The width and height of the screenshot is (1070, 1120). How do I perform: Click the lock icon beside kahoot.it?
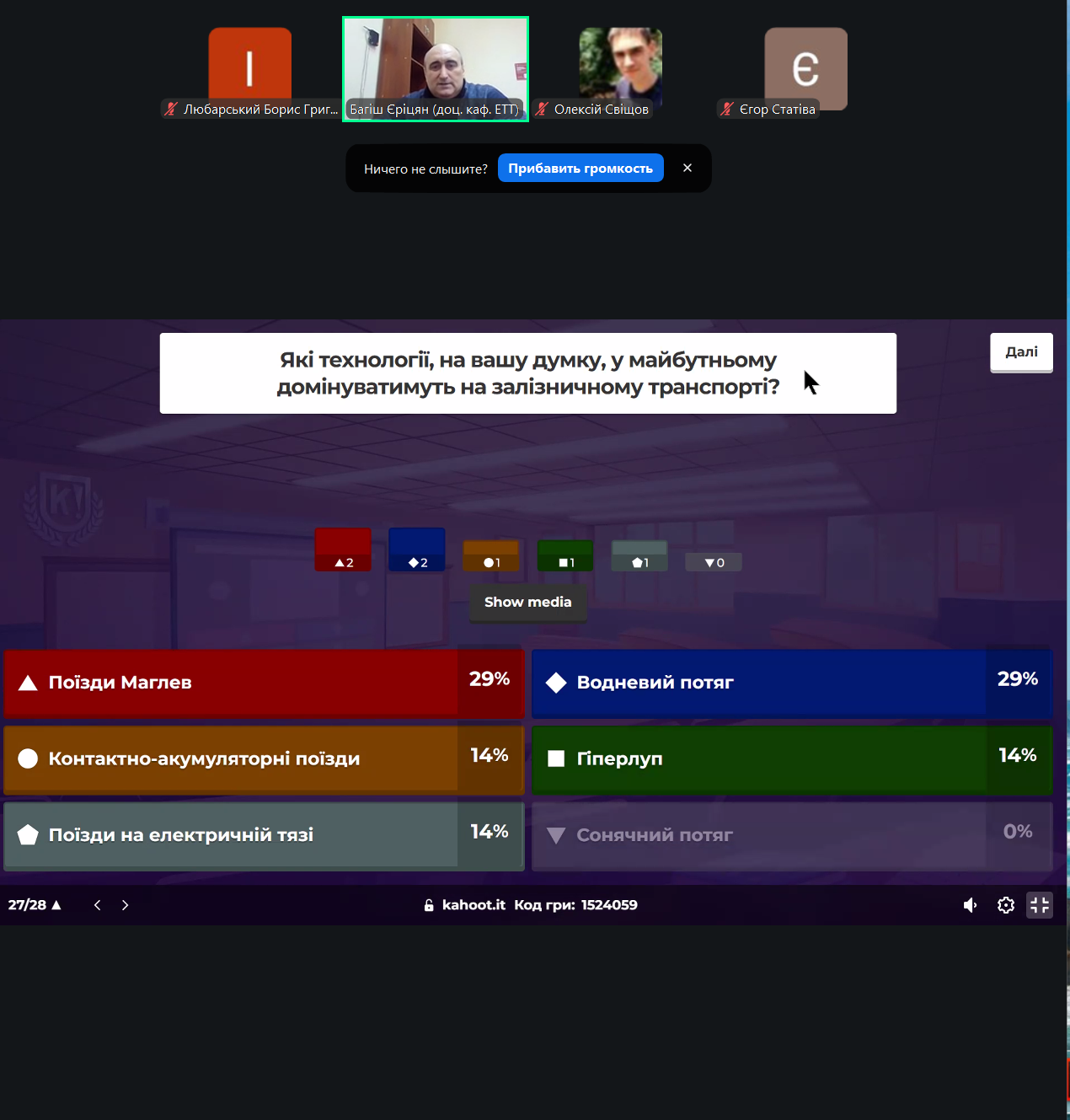[x=429, y=905]
